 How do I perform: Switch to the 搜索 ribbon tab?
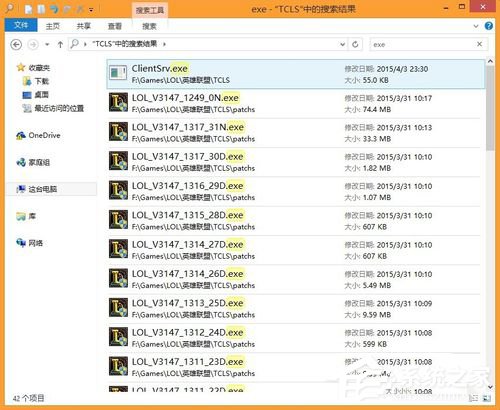149,26
